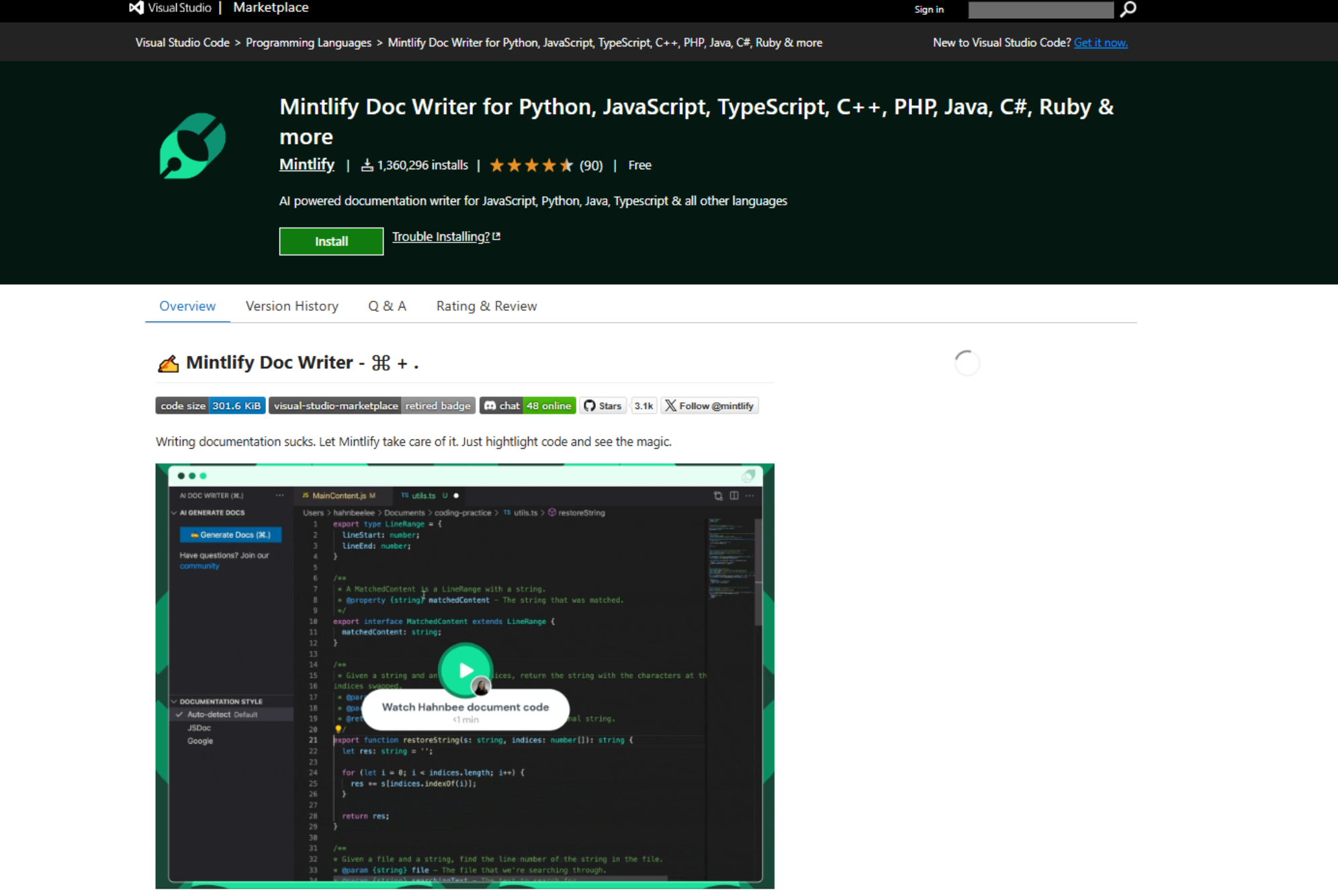Click the star rating with 90 reviews
This screenshot has width=1338, height=896.
click(x=546, y=165)
